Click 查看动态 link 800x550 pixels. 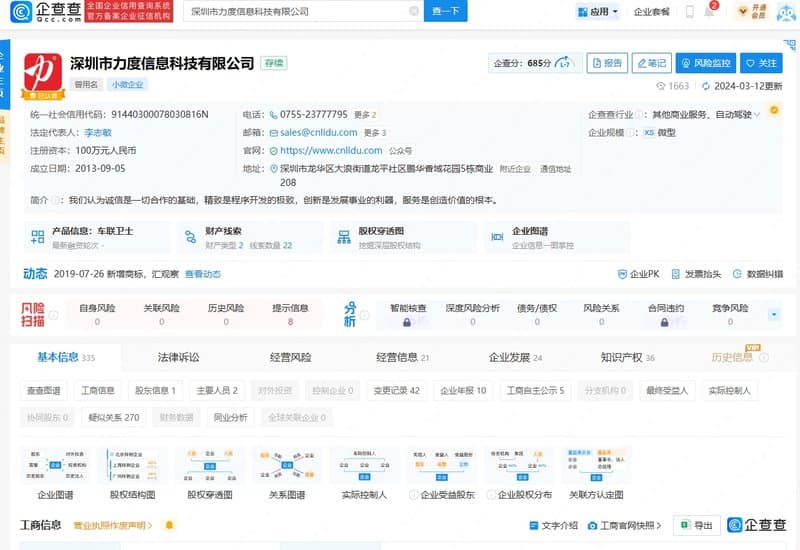pos(203,274)
